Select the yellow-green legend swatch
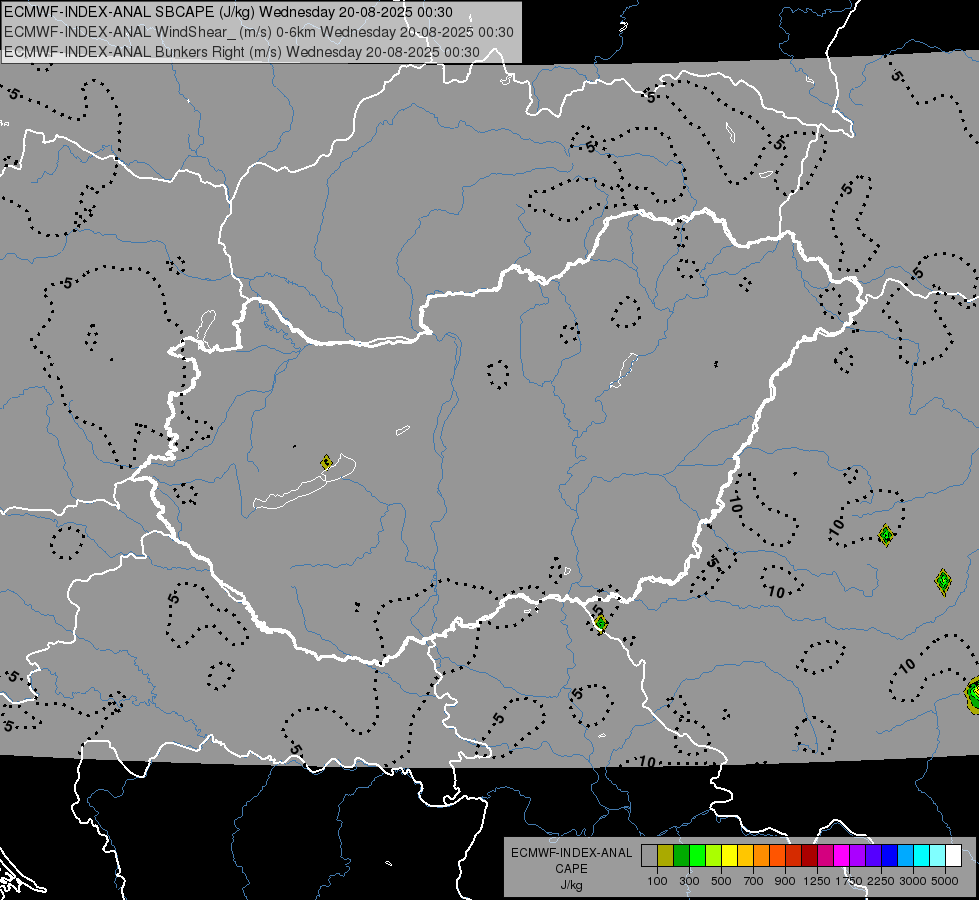This screenshot has height=900, width=979. tap(713, 855)
